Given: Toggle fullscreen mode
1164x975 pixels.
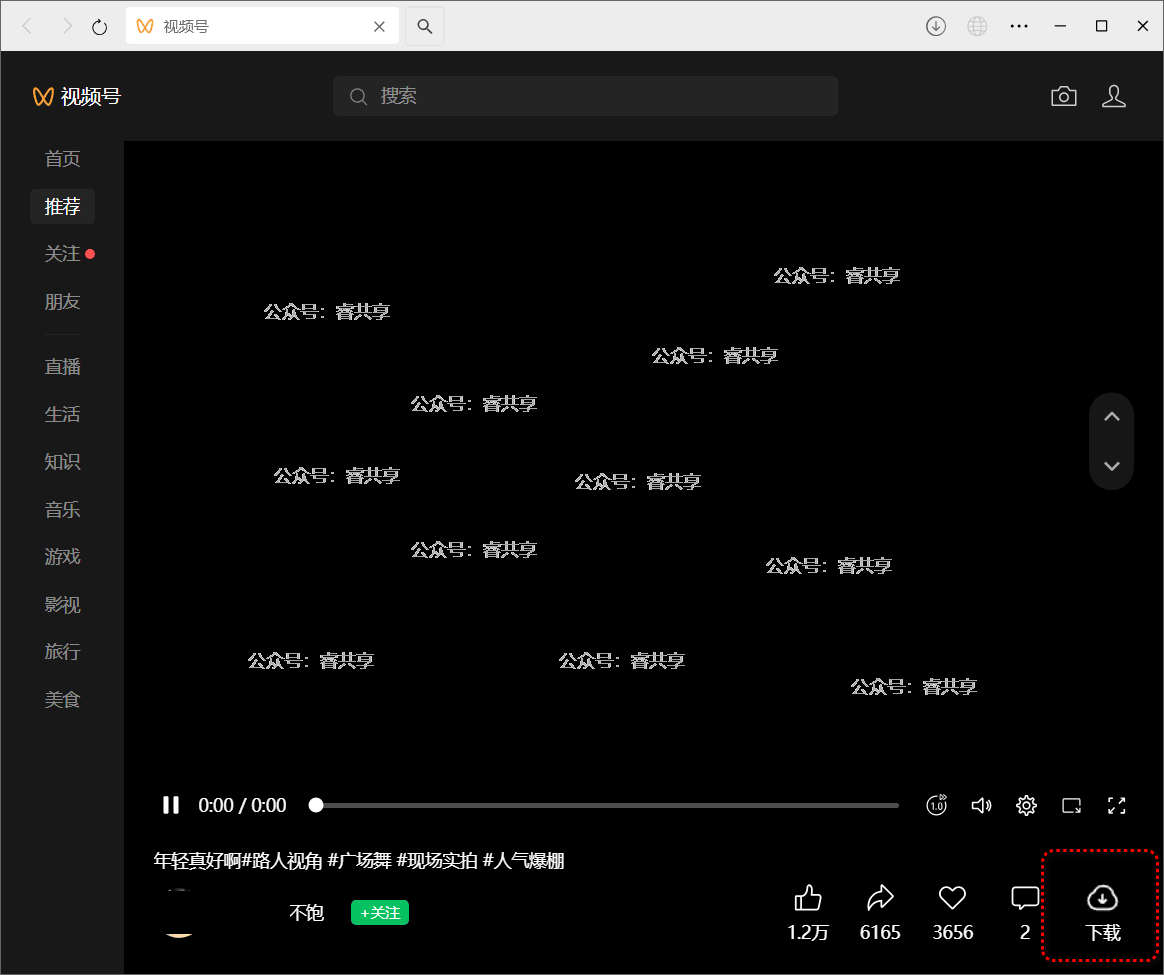Looking at the screenshot, I should (1117, 805).
